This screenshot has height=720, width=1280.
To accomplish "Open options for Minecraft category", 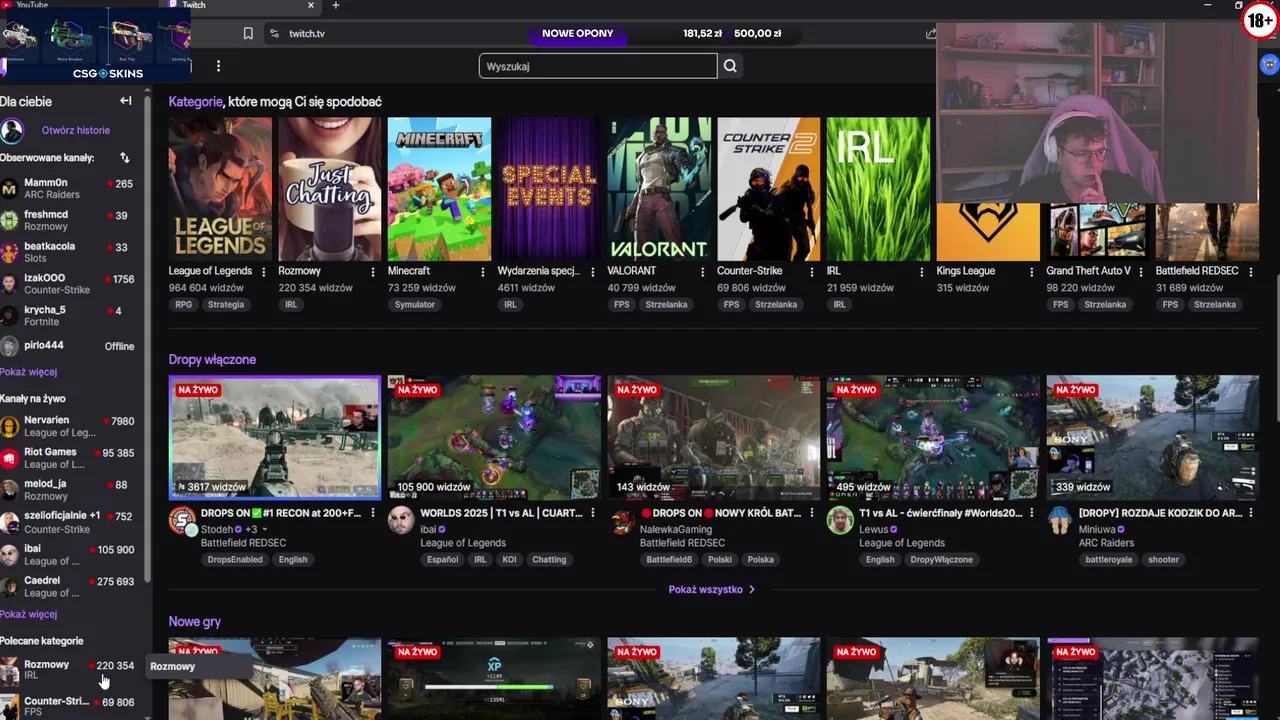I will coord(483,271).
